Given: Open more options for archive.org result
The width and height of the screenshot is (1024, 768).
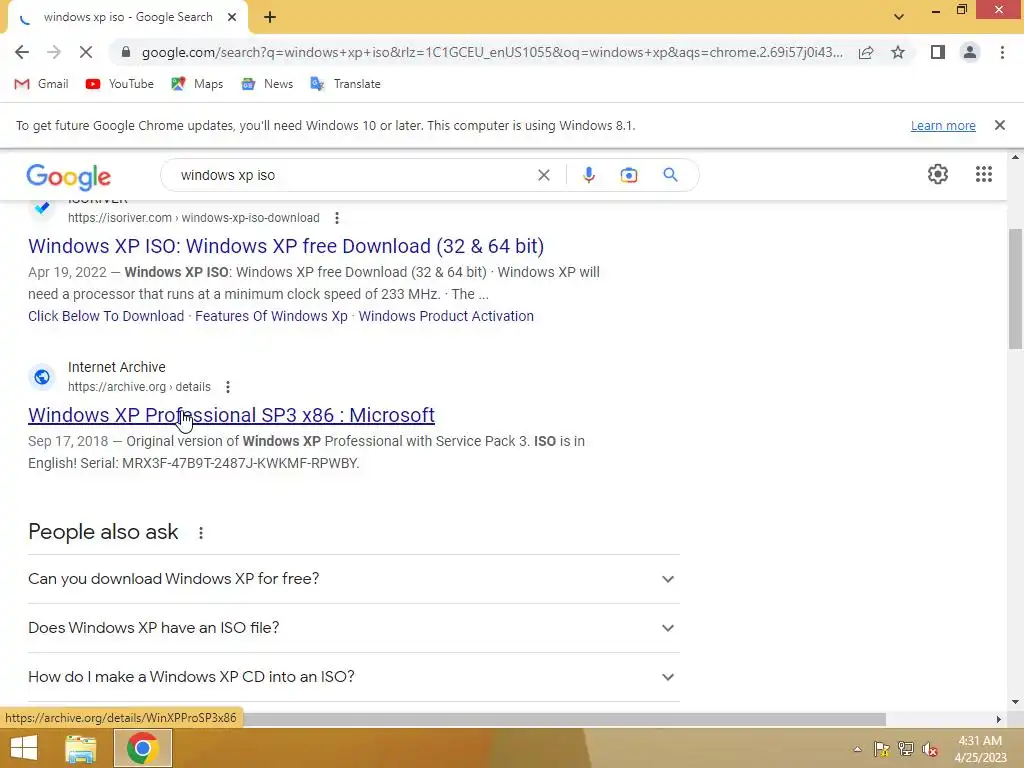Looking at the screenshot, I should point(228,387).
